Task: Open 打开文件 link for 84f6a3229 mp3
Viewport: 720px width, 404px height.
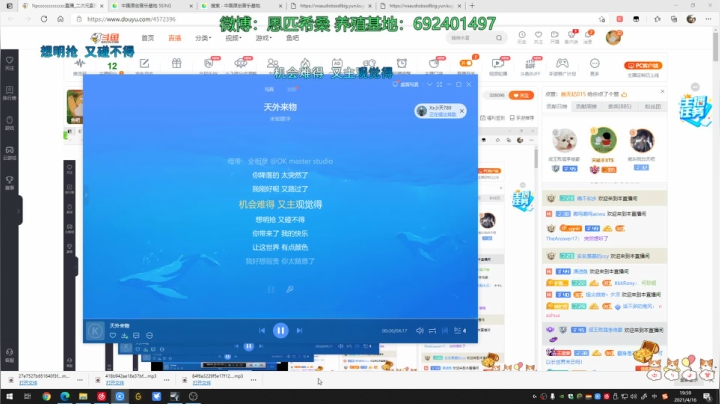Action: [202, 383]
